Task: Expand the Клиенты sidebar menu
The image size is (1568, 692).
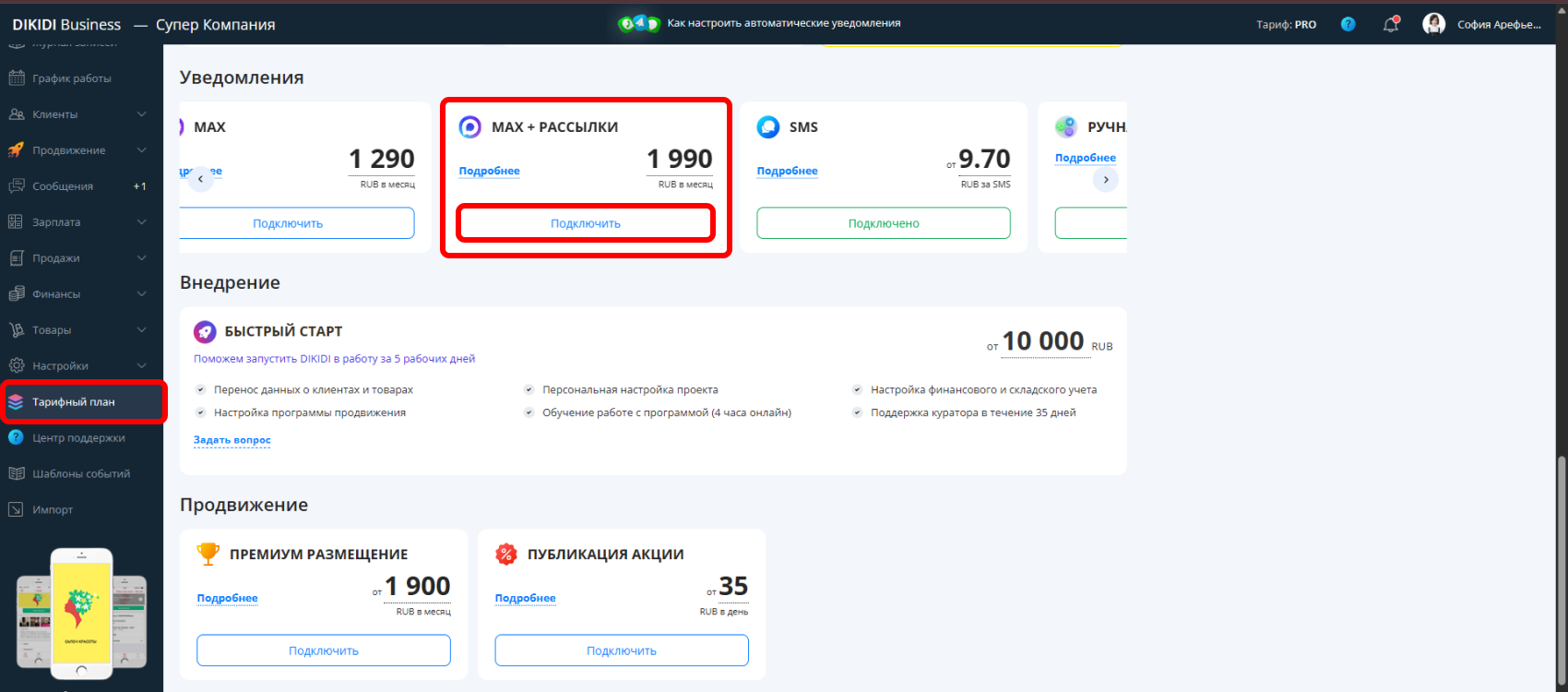Action: (x=77, y=114)
